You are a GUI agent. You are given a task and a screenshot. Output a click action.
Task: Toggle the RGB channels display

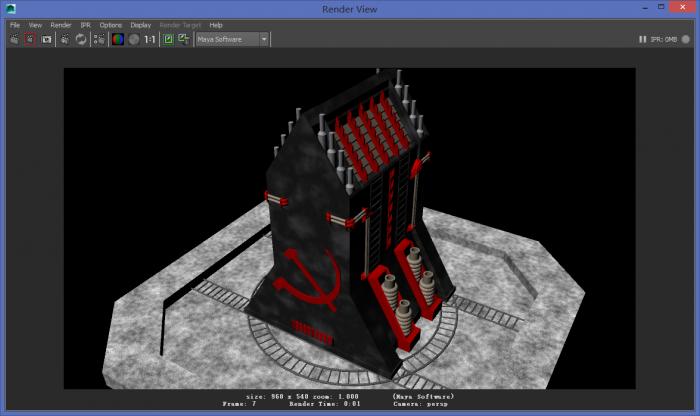click(117, 39)
